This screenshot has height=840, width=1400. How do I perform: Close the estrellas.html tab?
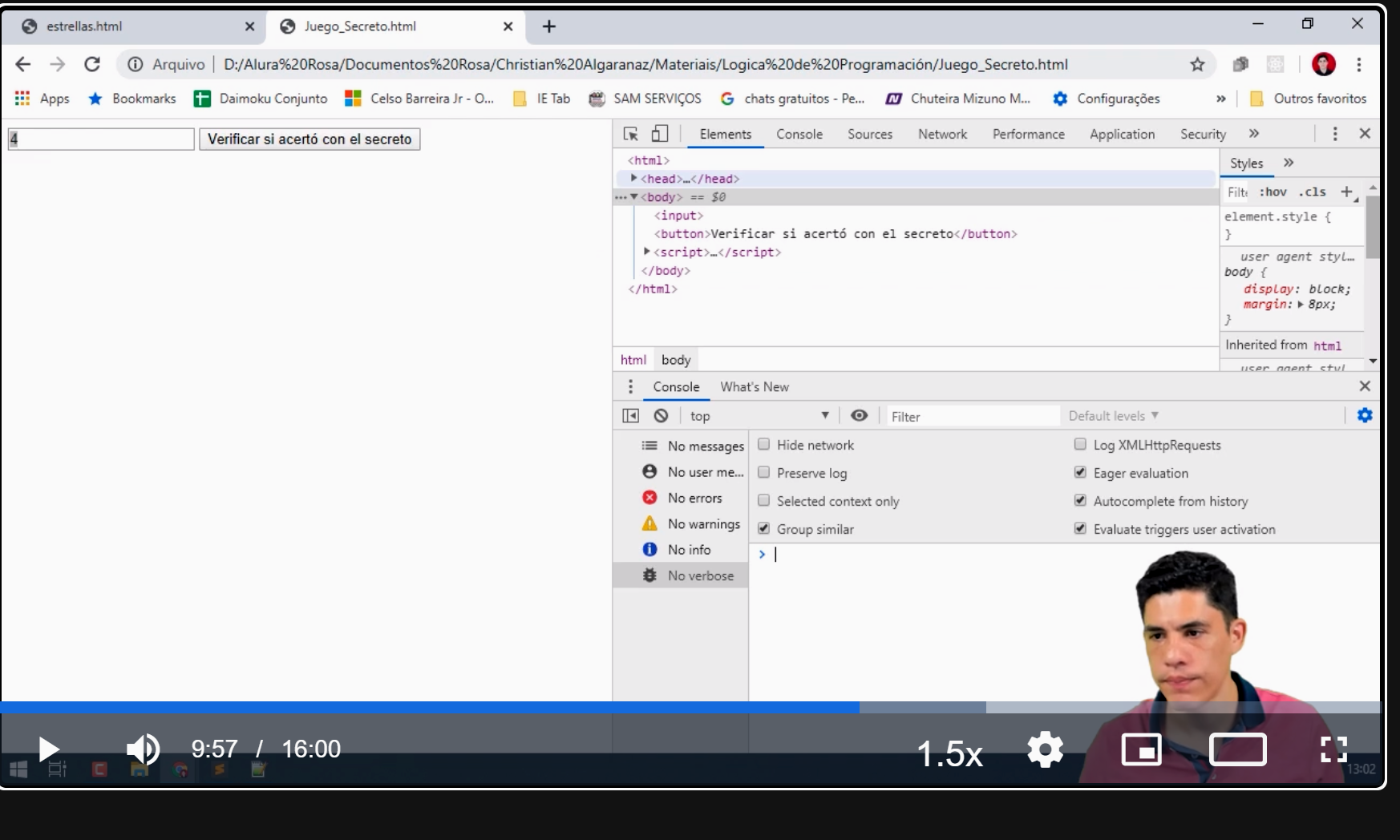coord(249,26)
